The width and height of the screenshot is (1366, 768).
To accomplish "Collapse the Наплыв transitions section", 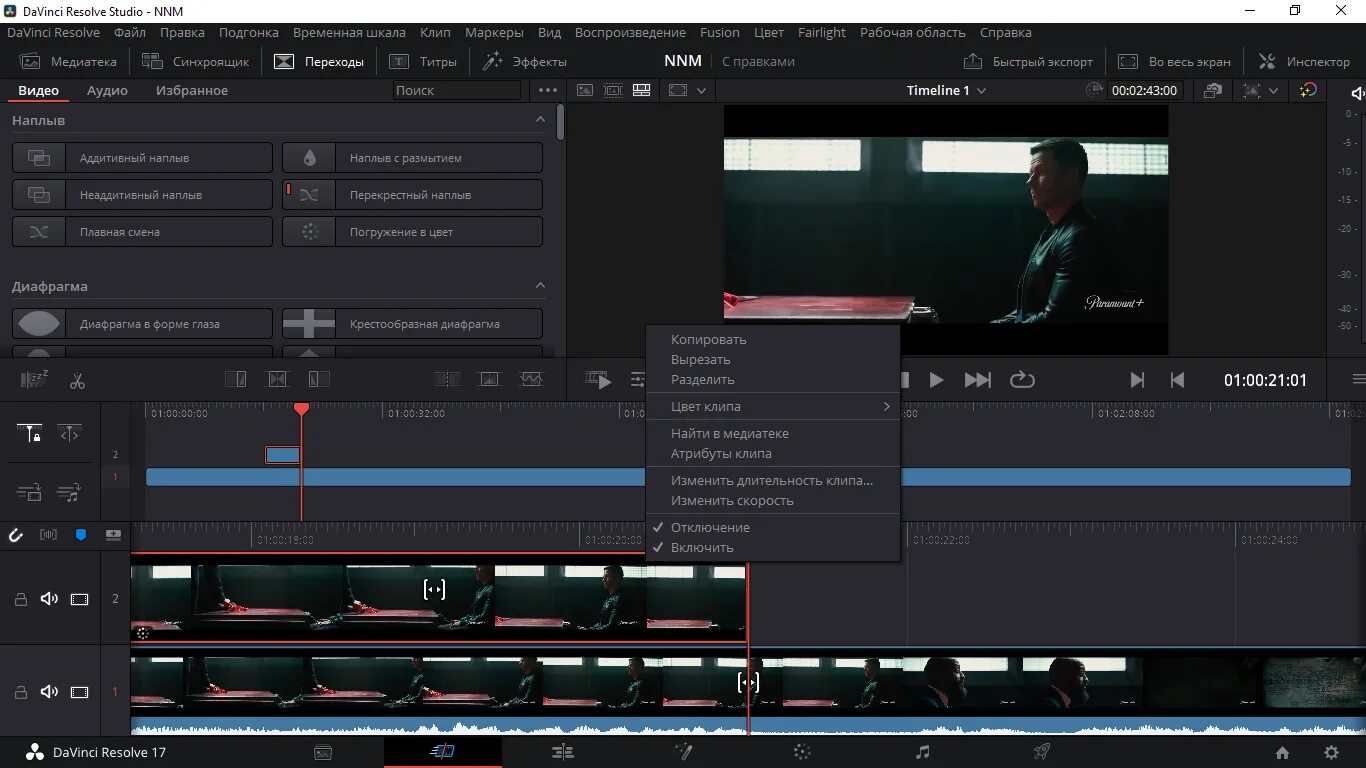I will point(540,119).
